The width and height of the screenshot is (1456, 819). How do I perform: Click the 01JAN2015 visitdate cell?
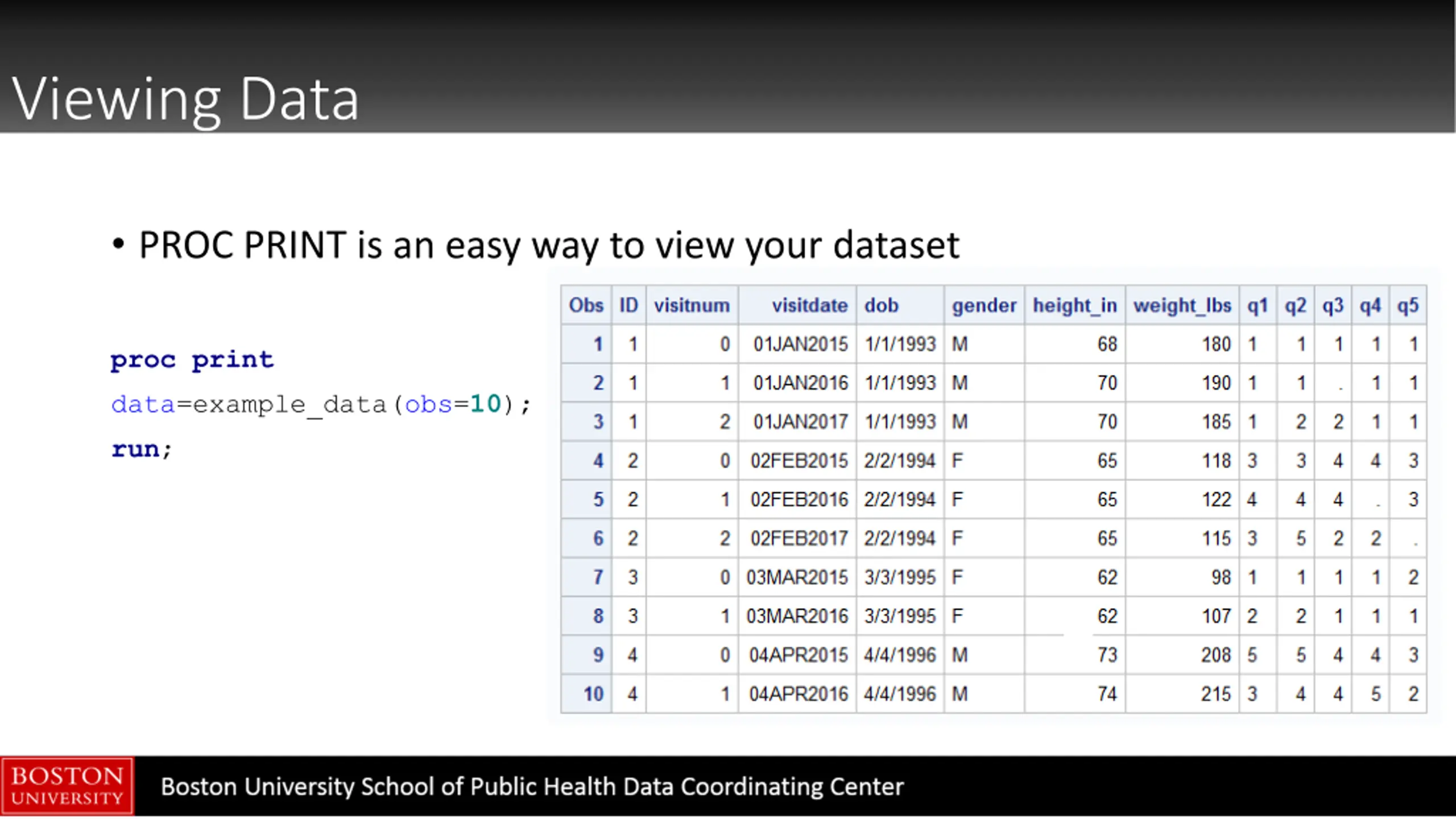pyautogui.click(x=800, y=344)
